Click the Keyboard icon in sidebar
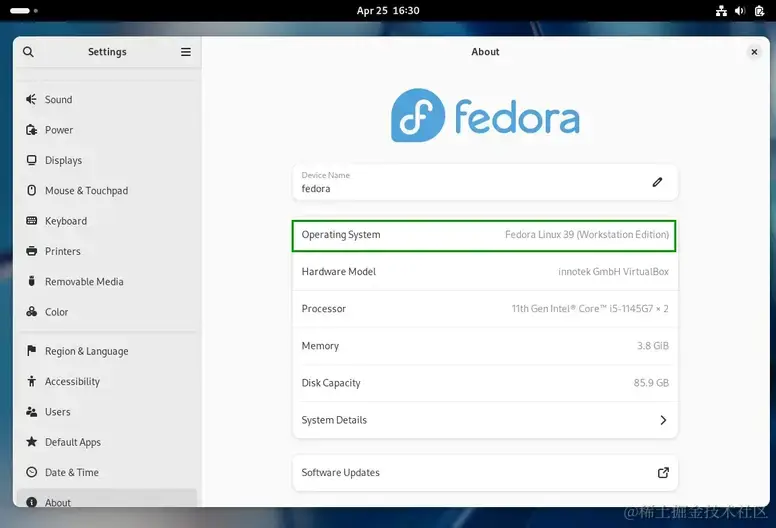Image resolution: width=776 pixels, height=528 pixels. coord(31,221)
